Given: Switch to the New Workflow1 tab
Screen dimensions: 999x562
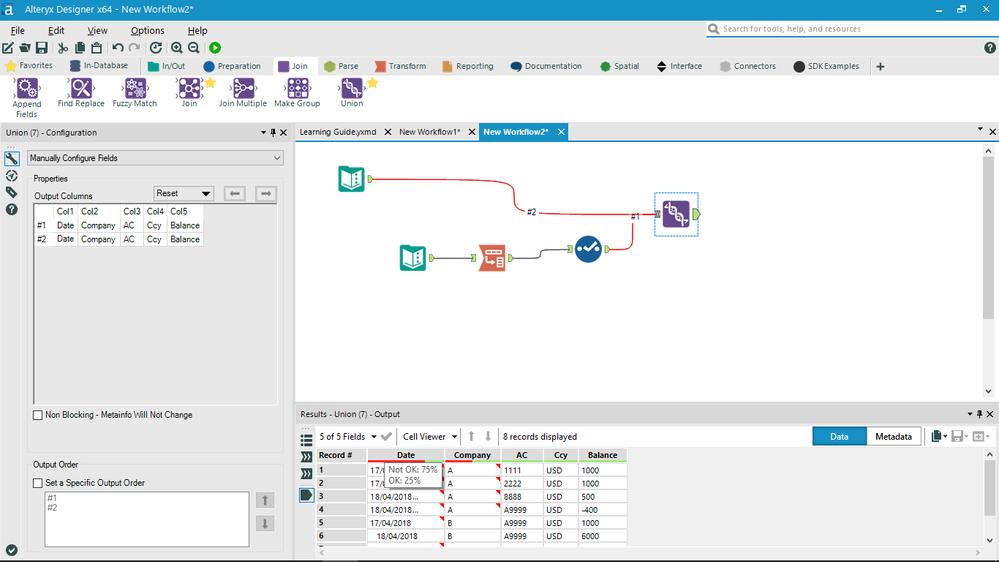Looking at the screenshot, I should [x=429, y=132].
